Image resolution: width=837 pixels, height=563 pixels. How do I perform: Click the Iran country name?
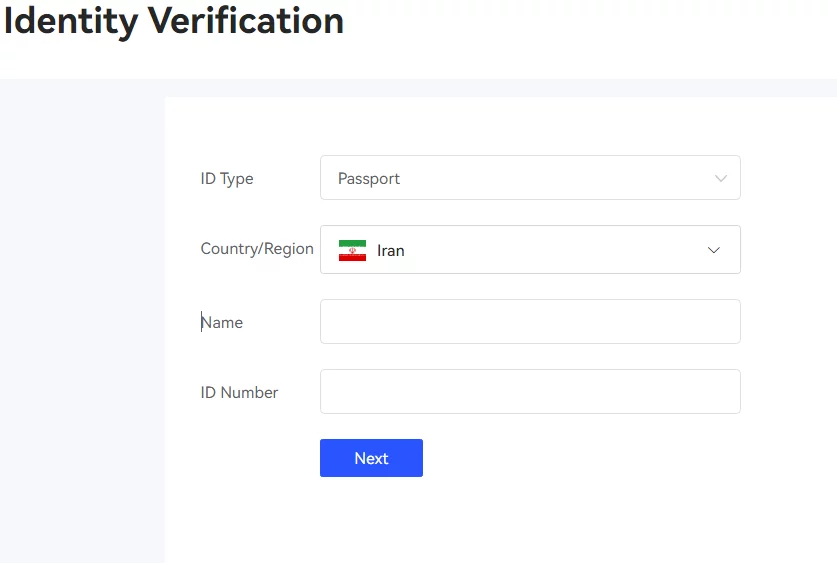pyautogui.click(x=391, y=250)
